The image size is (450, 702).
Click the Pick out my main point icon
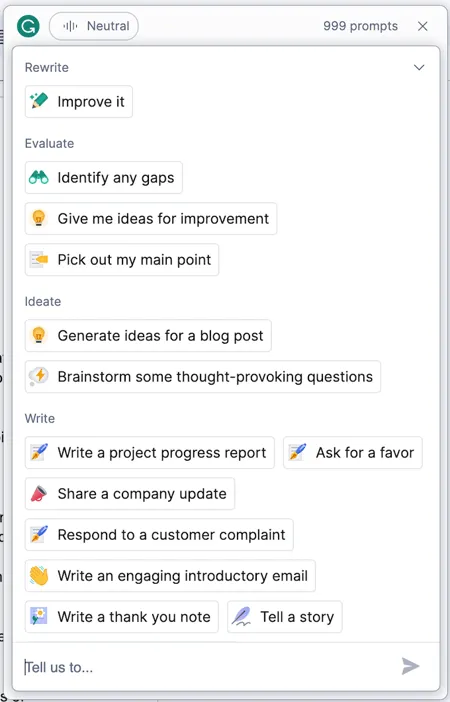tap(39, 260)
